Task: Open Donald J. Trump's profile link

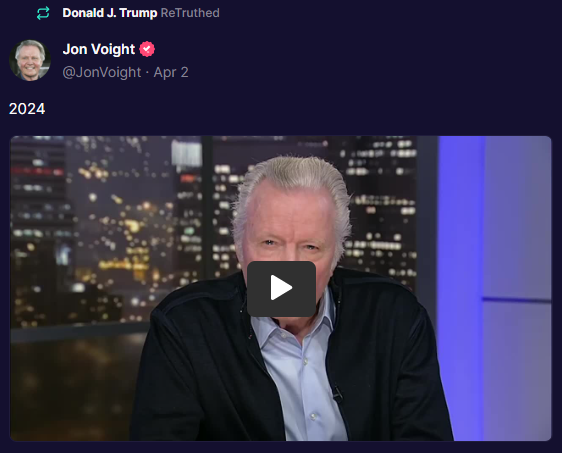Action: click(110, 13)
